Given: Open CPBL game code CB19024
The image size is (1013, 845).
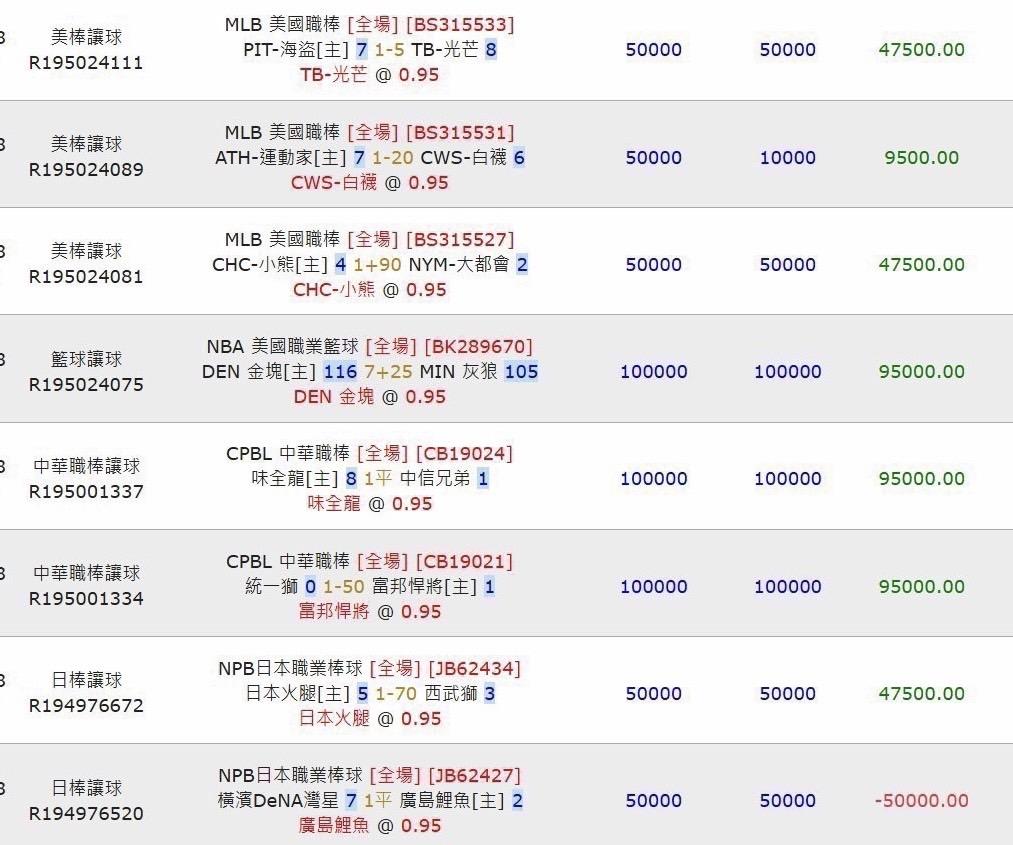Looking at the screenshot, I should click(465, 454).
